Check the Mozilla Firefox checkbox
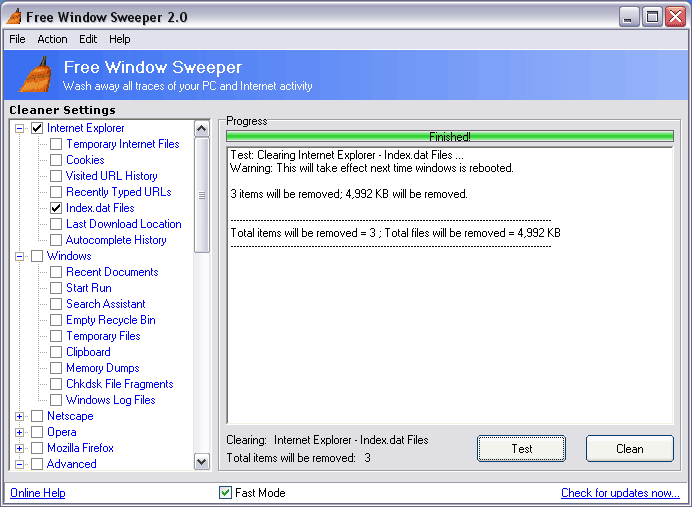 point(37,448)
